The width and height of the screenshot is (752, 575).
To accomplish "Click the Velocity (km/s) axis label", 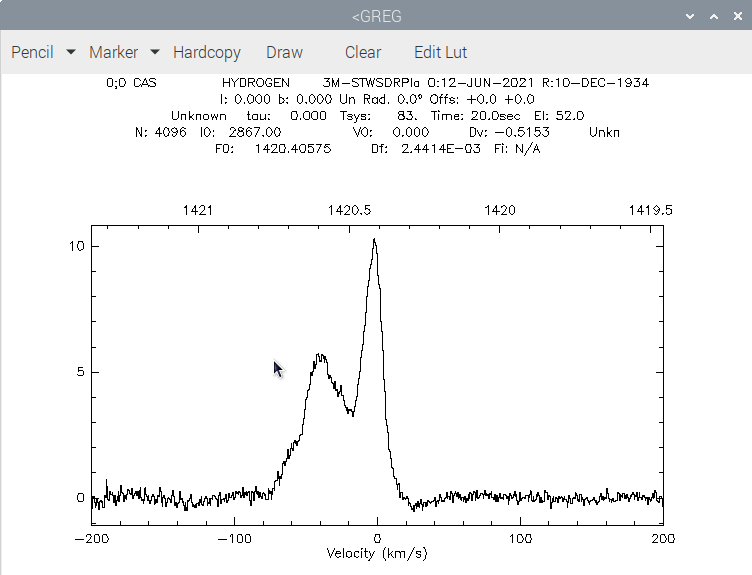I will (376, 553).
